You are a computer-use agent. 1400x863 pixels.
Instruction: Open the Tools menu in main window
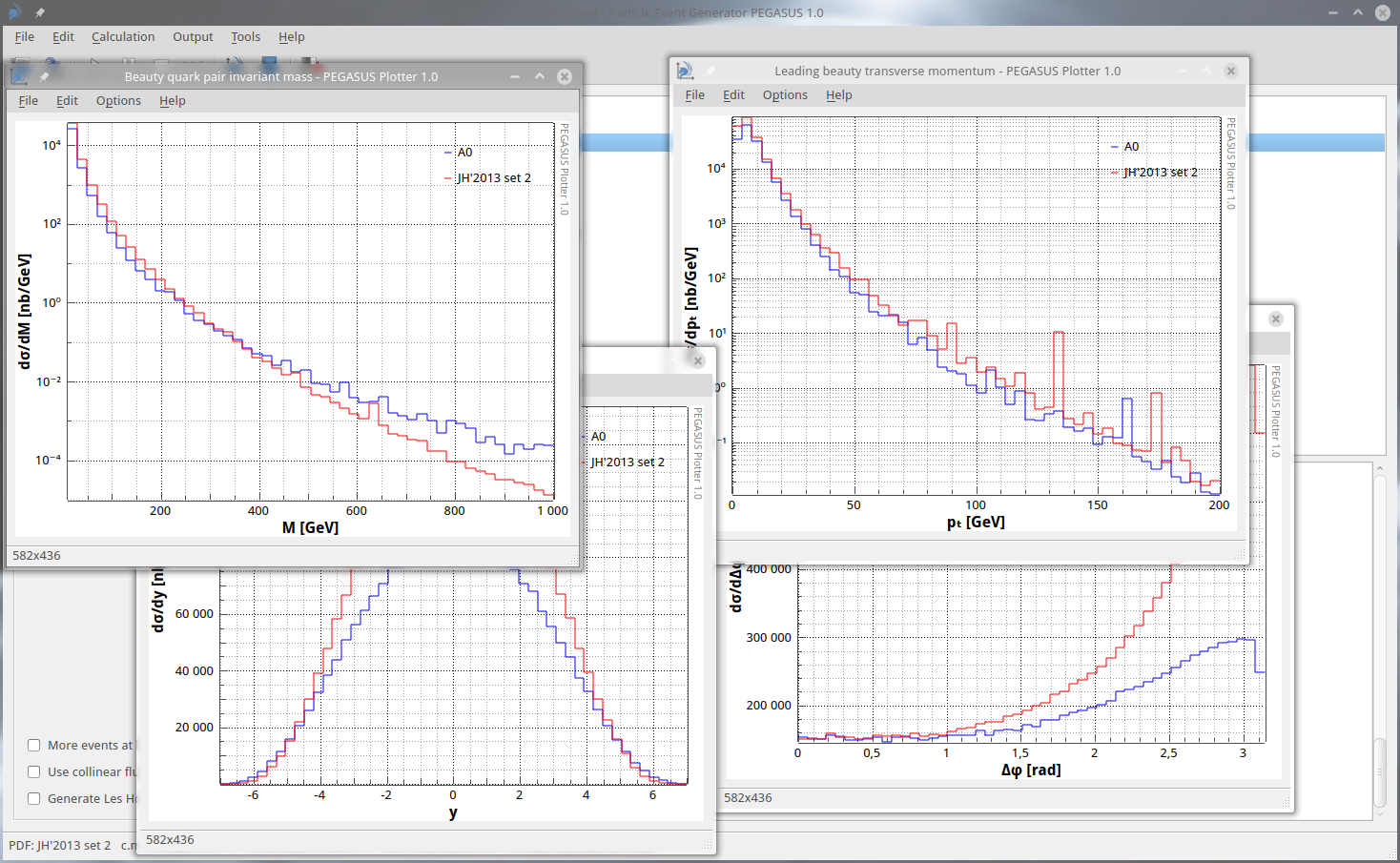pos(245,37)
